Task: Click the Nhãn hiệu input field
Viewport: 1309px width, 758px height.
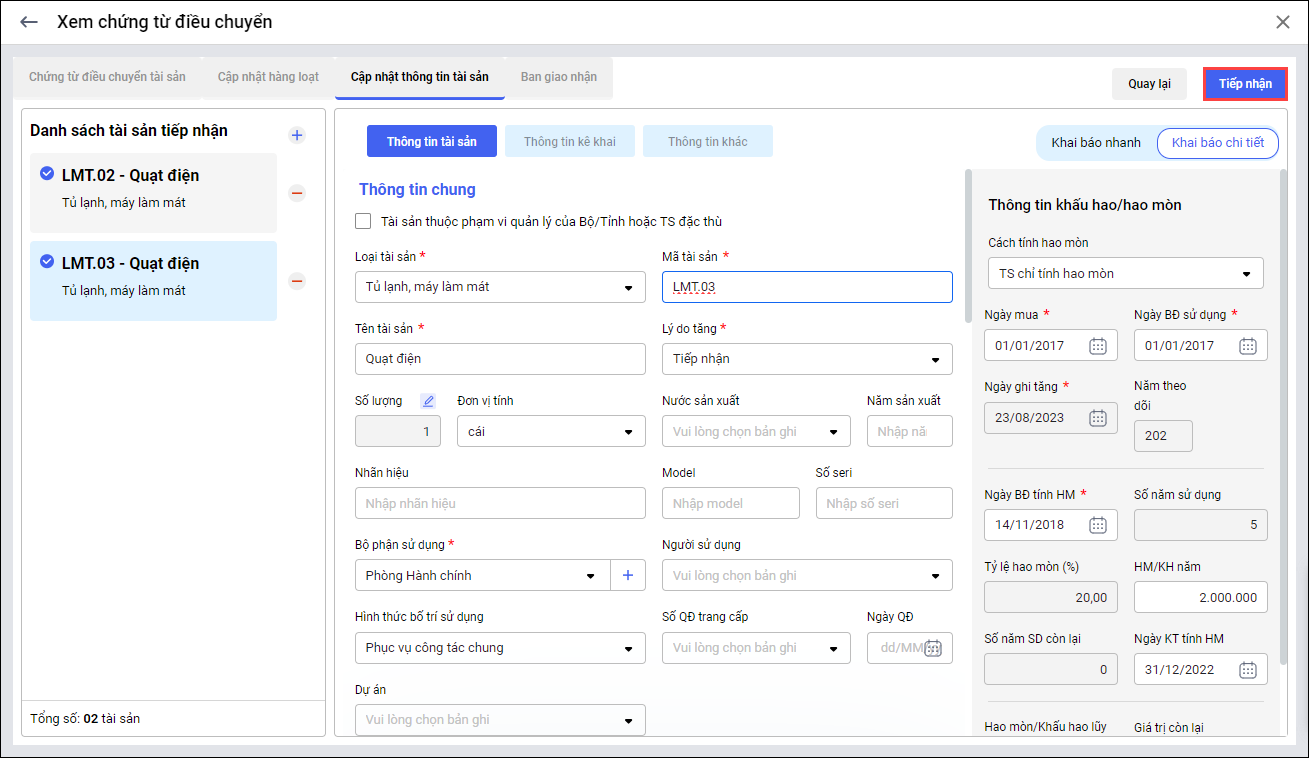Action: tap(500, 503)
